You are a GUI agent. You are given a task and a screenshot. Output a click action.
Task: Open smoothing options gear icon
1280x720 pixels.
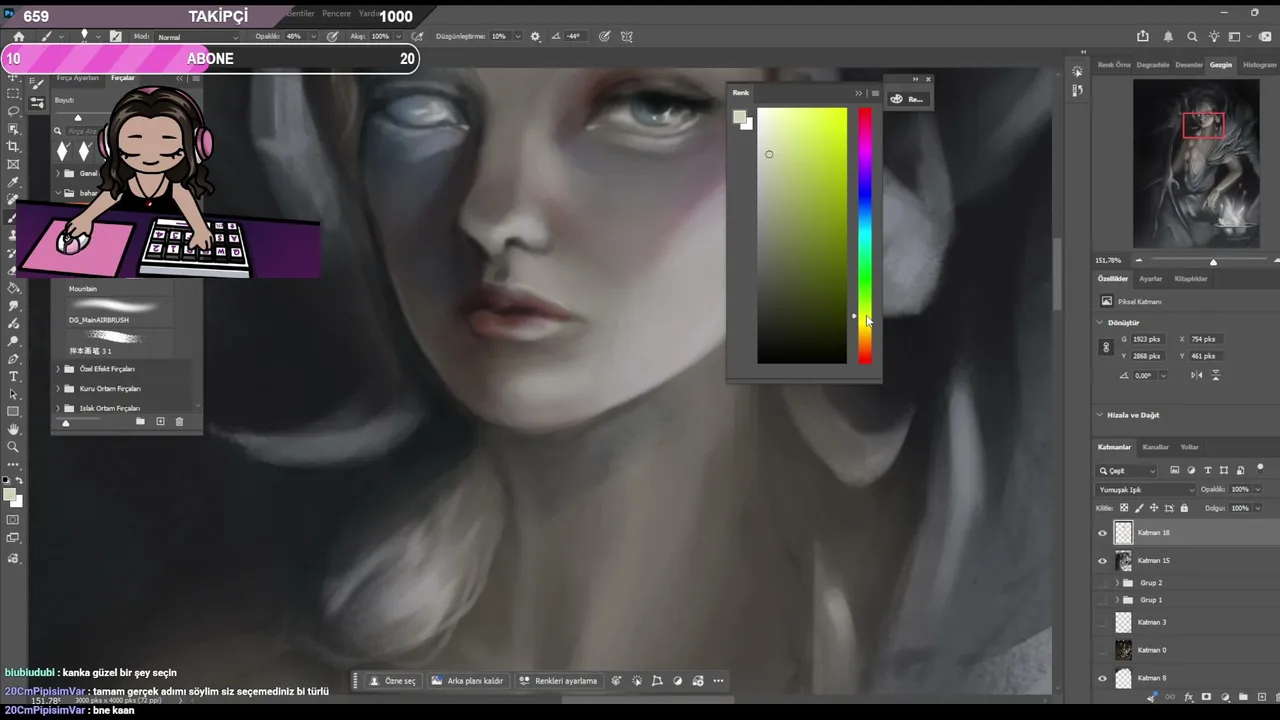point(535,36)
